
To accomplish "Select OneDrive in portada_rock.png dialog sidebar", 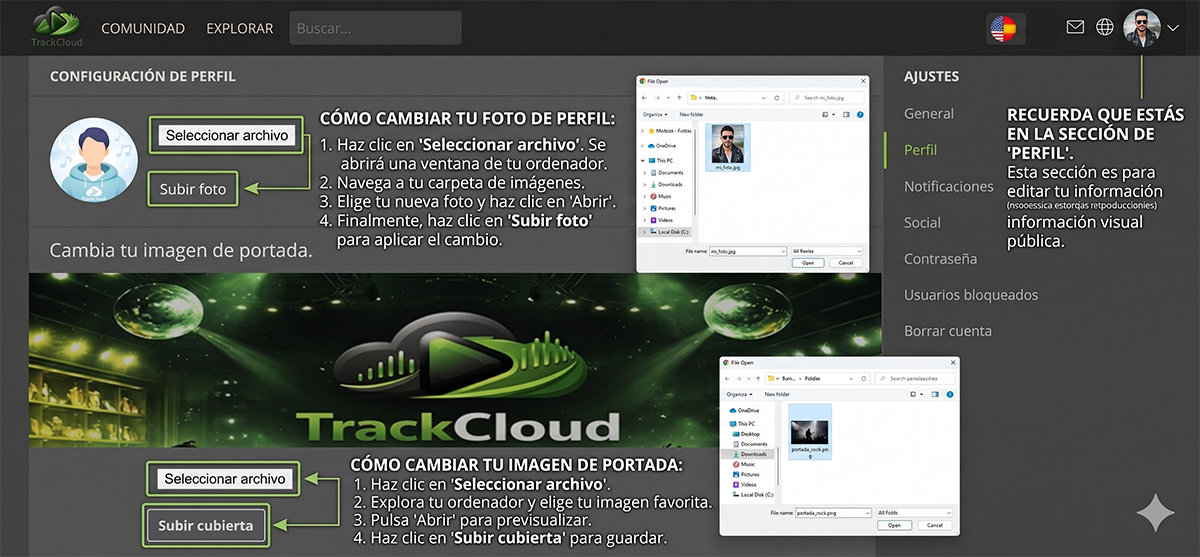I will pos(744,410).
